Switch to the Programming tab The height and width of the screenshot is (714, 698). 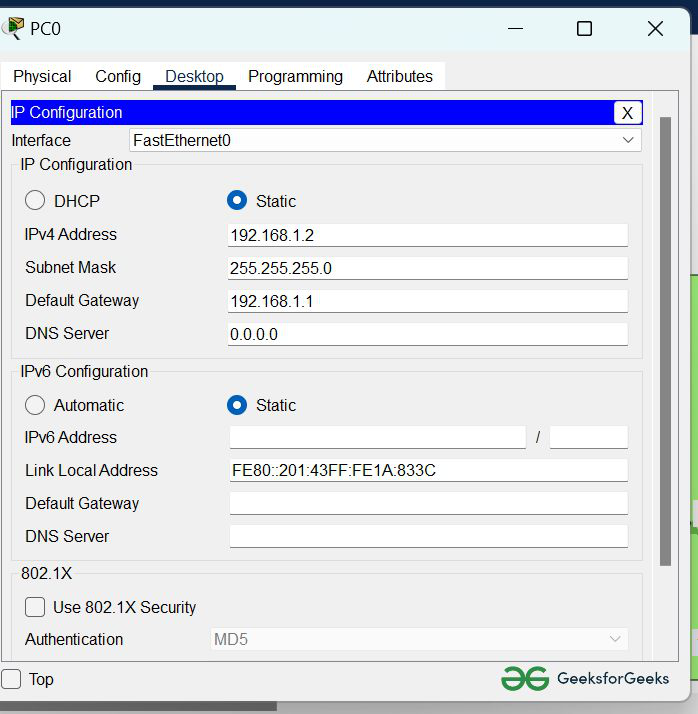click(295, 76)
